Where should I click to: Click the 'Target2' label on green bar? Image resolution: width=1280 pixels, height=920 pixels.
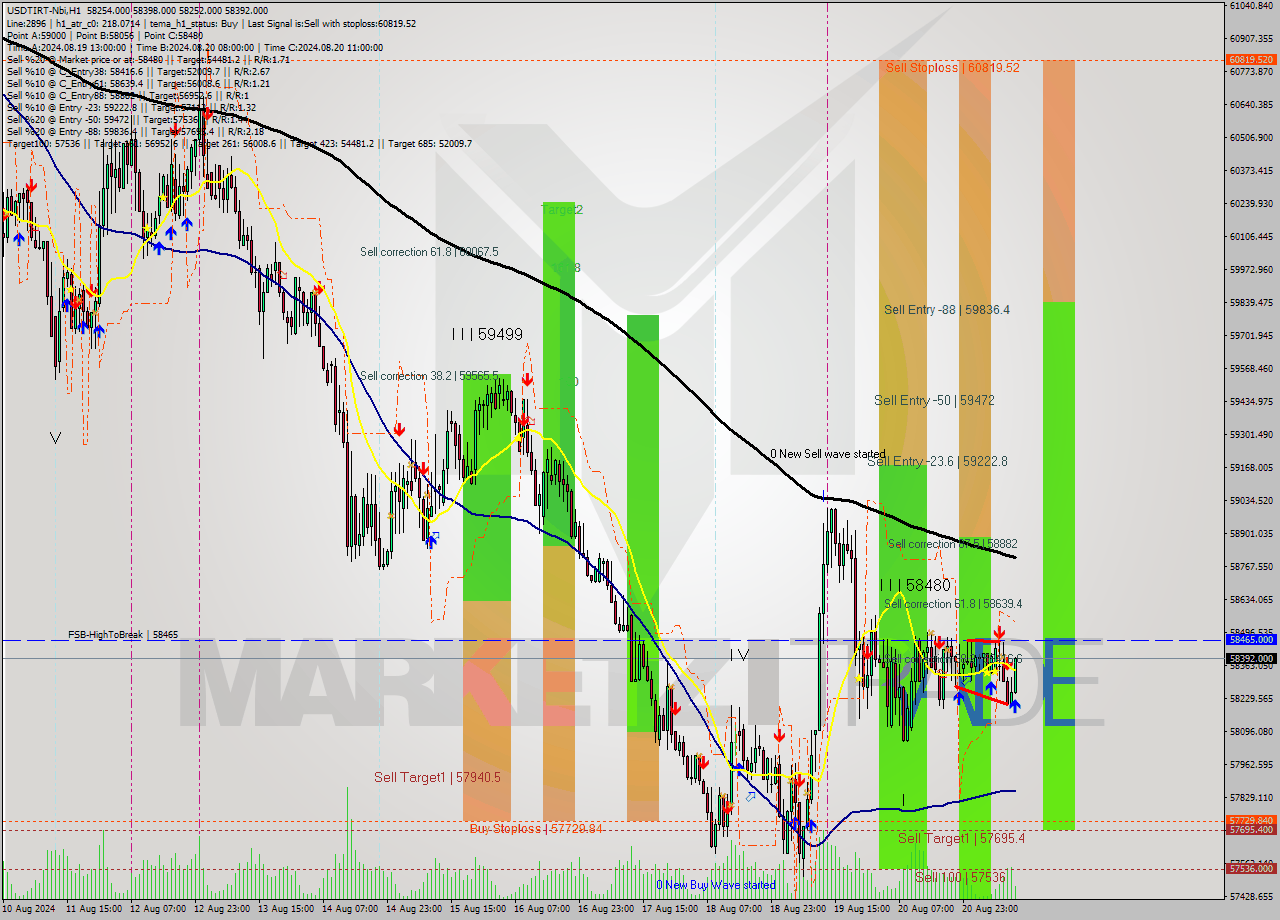(562, 209)
